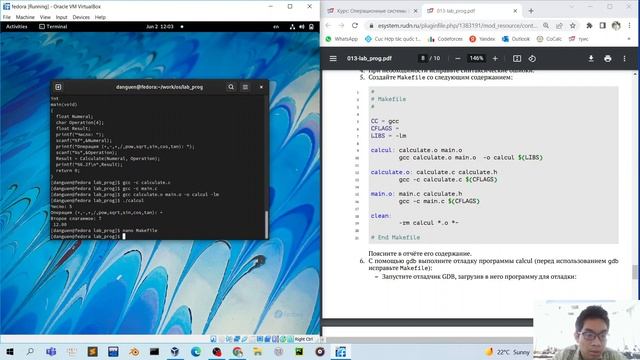Close the 013-lab_prog.pdf tab

pyautogui.click(x=515, y=11)
